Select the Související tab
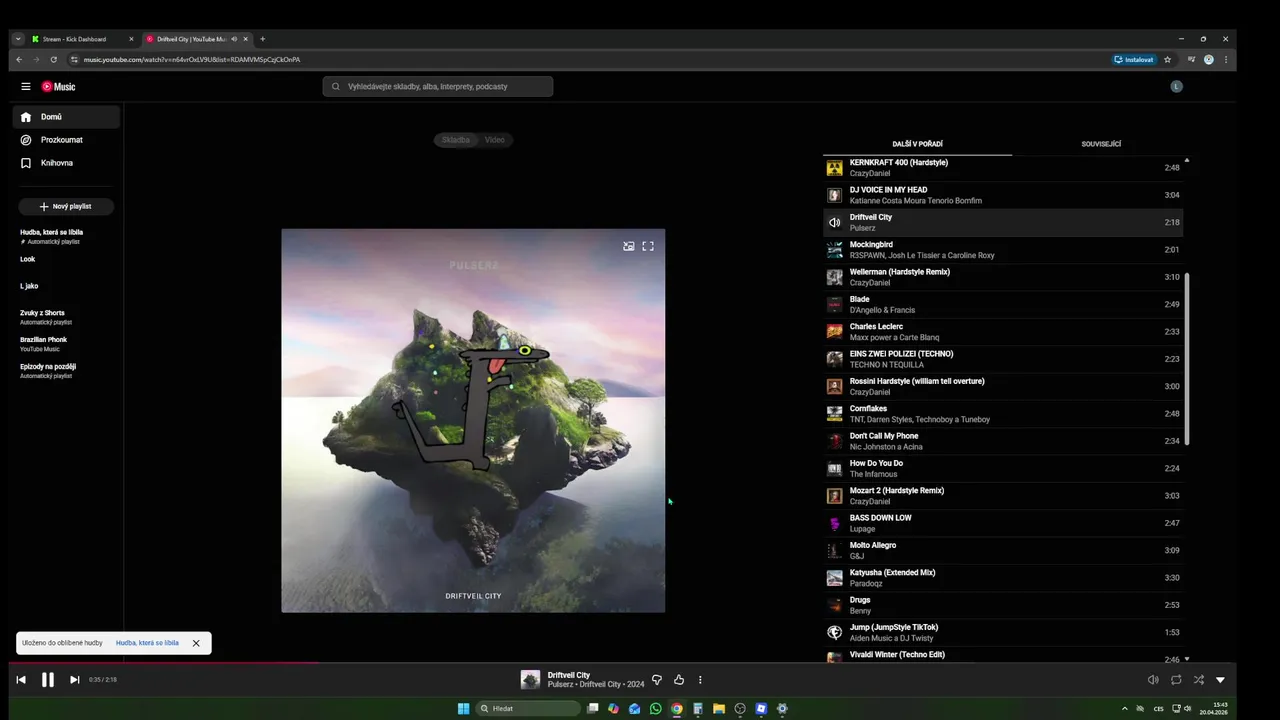Image resolution: width=1280 pixels, height=720 pixels. pyautogui.click(x=1101, y=144)
